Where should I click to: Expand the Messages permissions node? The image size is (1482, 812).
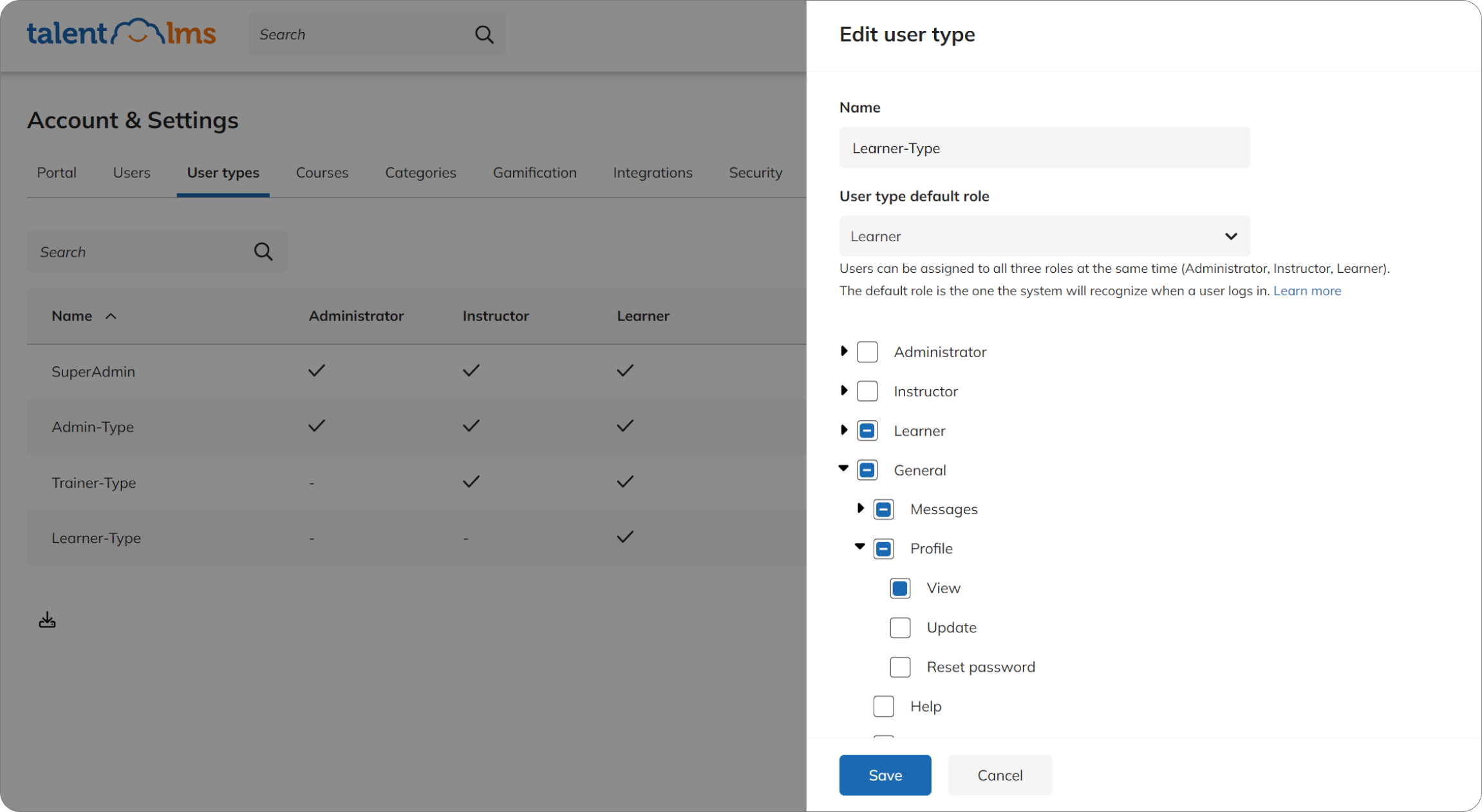coord(860,508)
